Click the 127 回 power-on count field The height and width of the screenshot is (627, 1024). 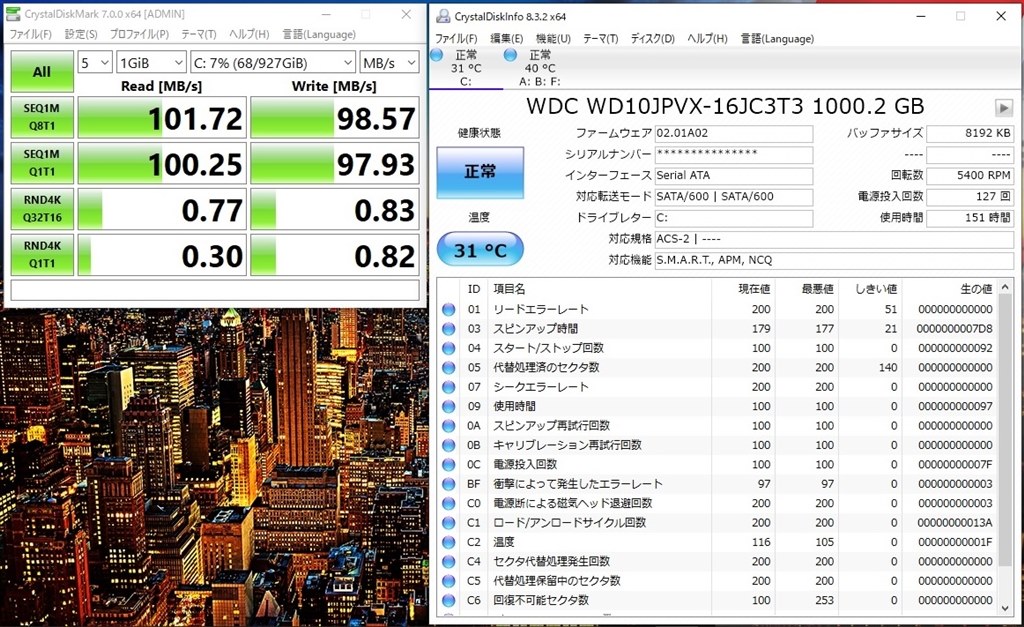point(970,197)
